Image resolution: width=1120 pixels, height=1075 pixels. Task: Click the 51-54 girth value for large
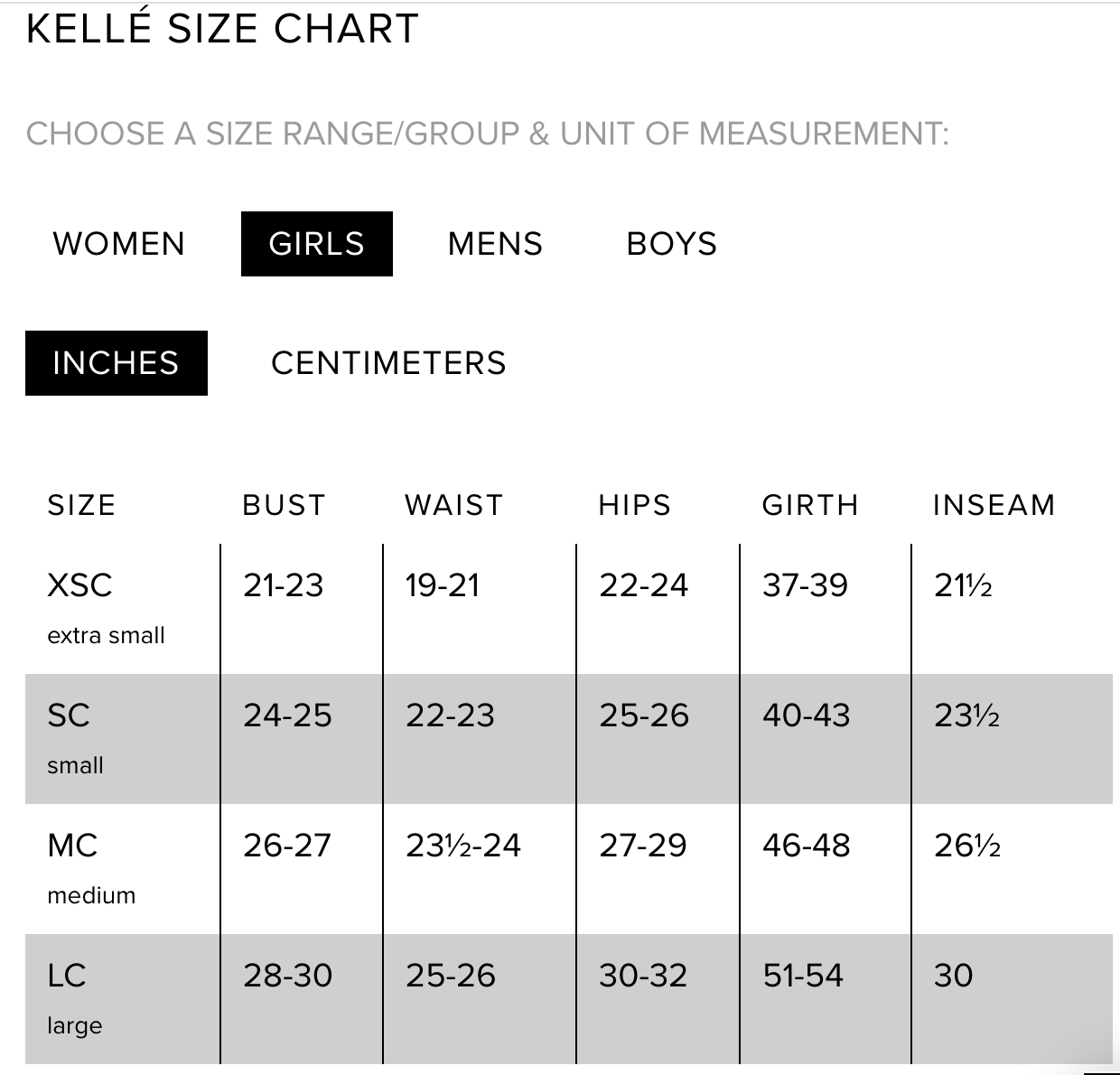tap(803, 976)
